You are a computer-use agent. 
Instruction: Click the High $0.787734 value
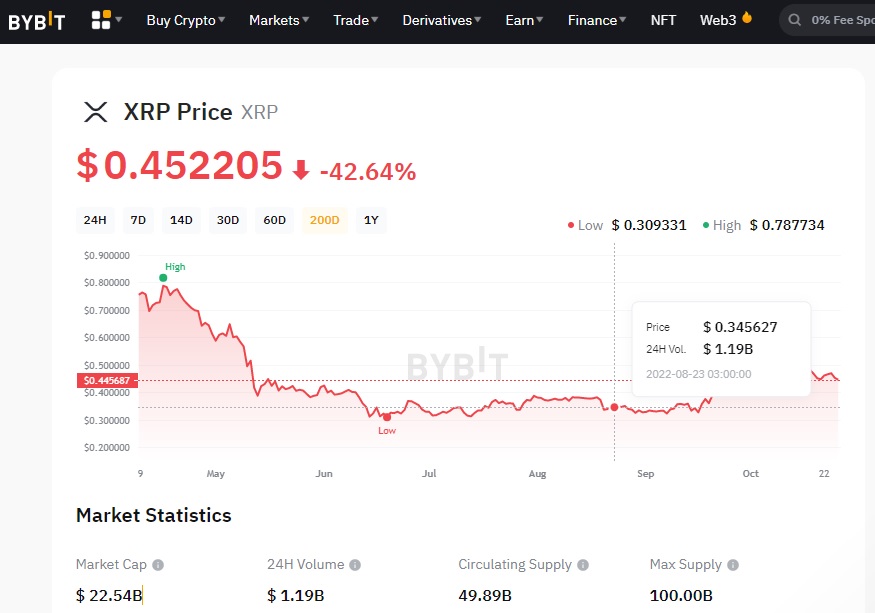(787, 225)
